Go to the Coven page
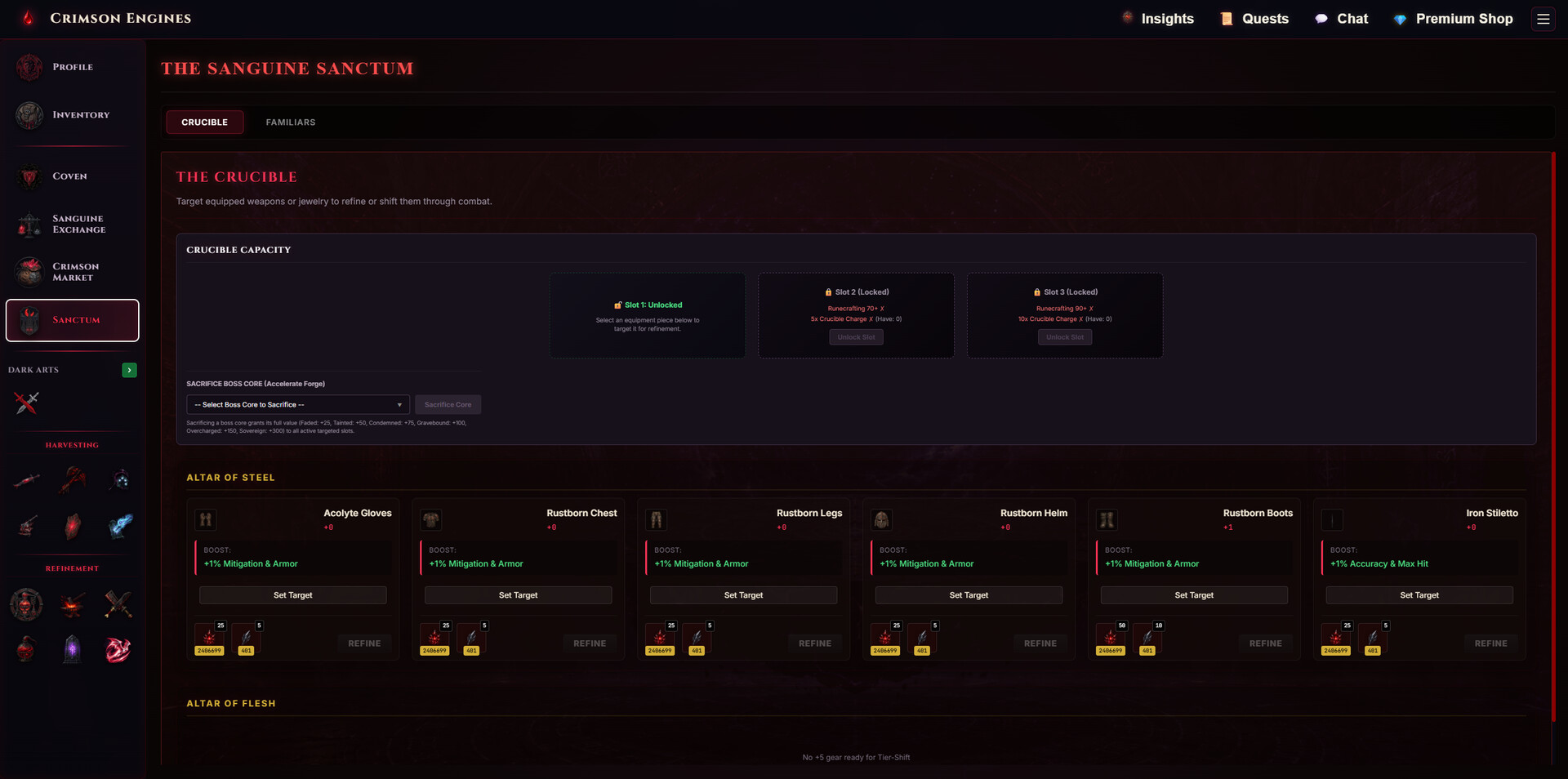This screenshot has width=1568, height=779. point(72,176)
